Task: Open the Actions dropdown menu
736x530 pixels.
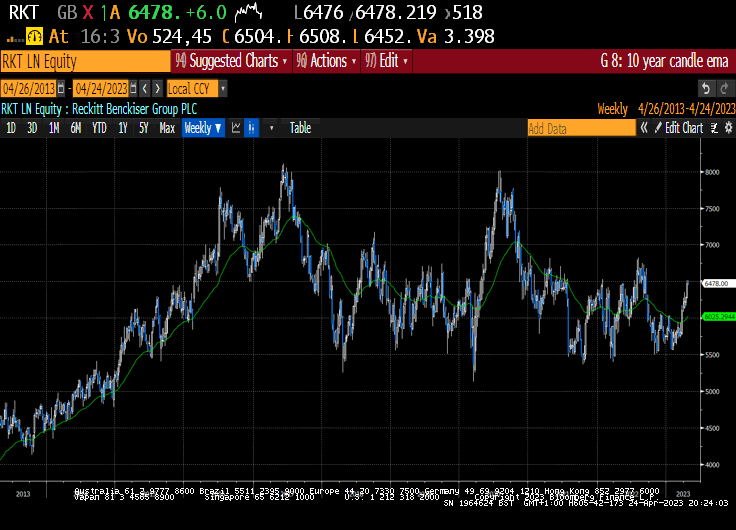Action: point(326,61)
